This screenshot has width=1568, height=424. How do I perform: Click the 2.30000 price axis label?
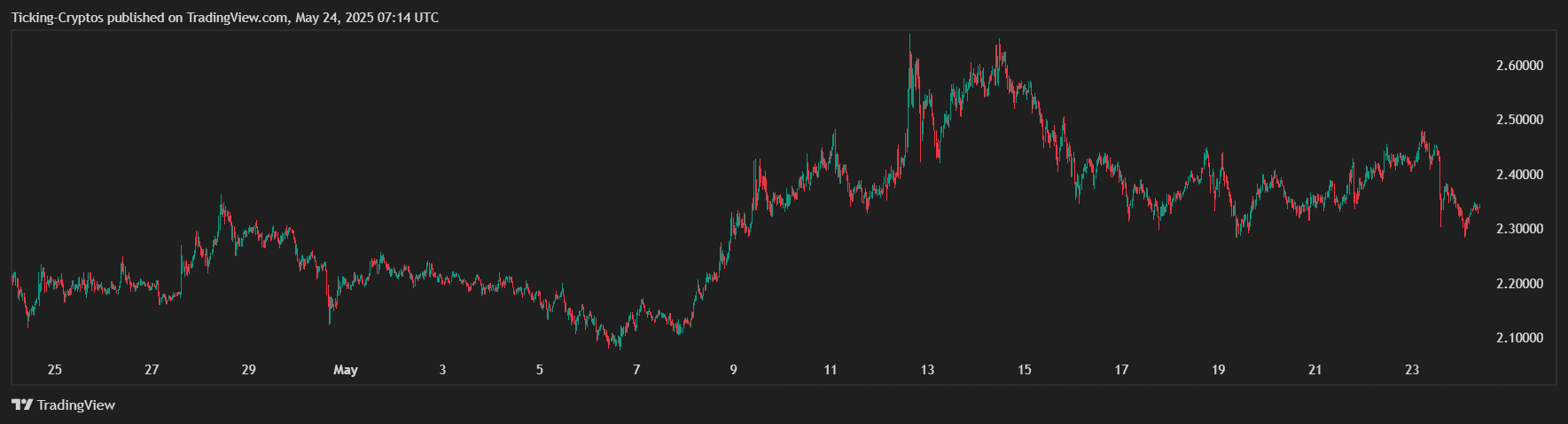(1519, 229)
